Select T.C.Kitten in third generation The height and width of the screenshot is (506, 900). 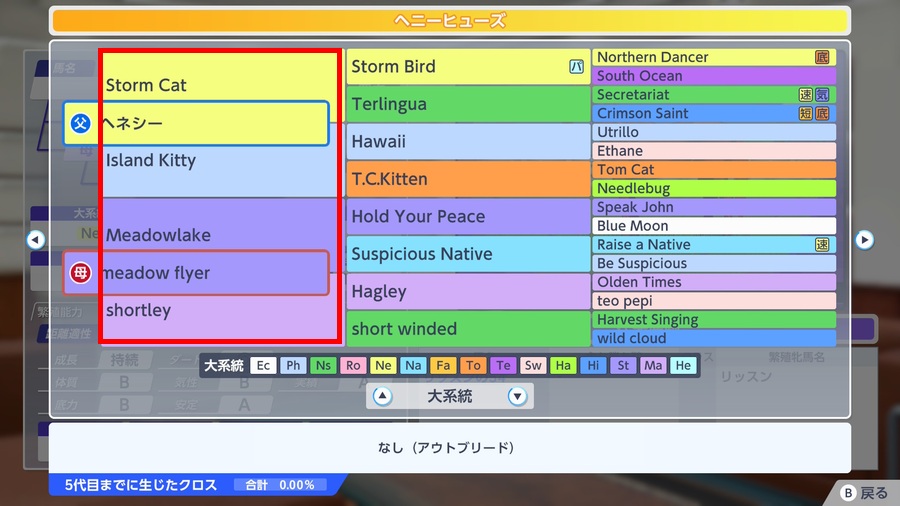click(468, 179)
